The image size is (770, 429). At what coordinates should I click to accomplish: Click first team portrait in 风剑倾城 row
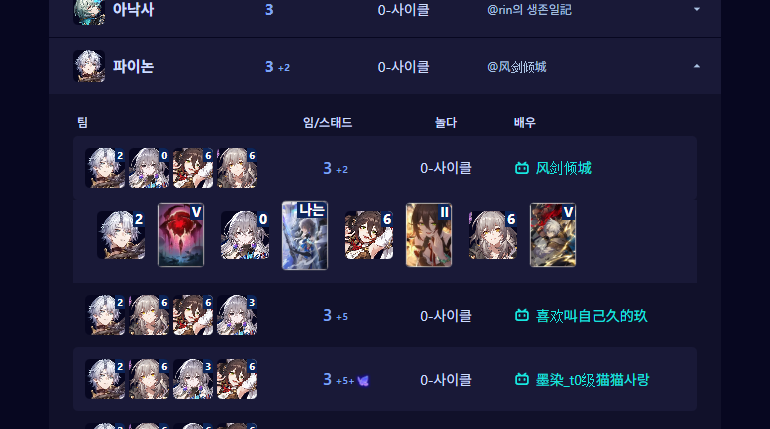coord(105,168)
